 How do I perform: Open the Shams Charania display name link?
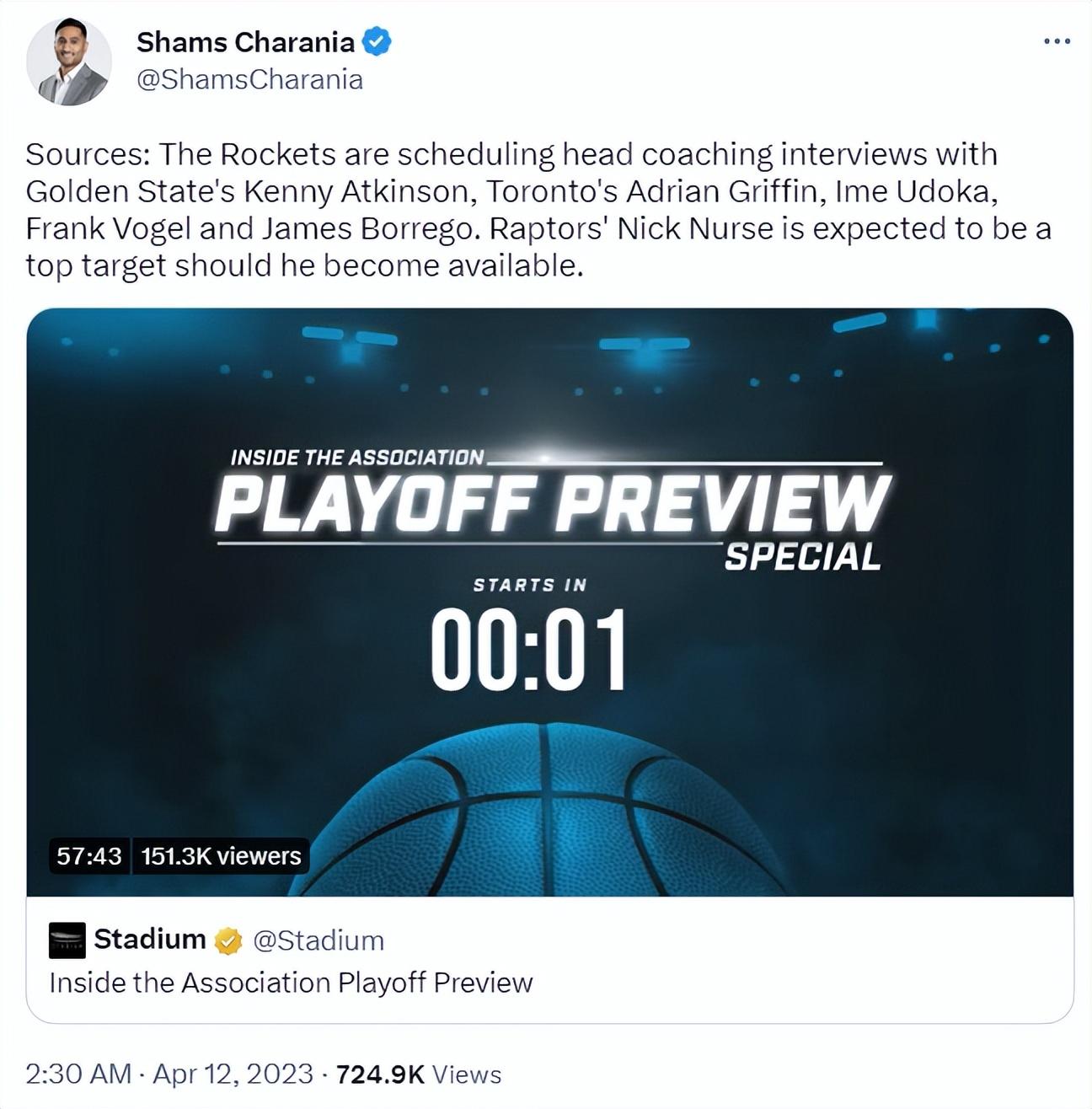pos(245,41)
